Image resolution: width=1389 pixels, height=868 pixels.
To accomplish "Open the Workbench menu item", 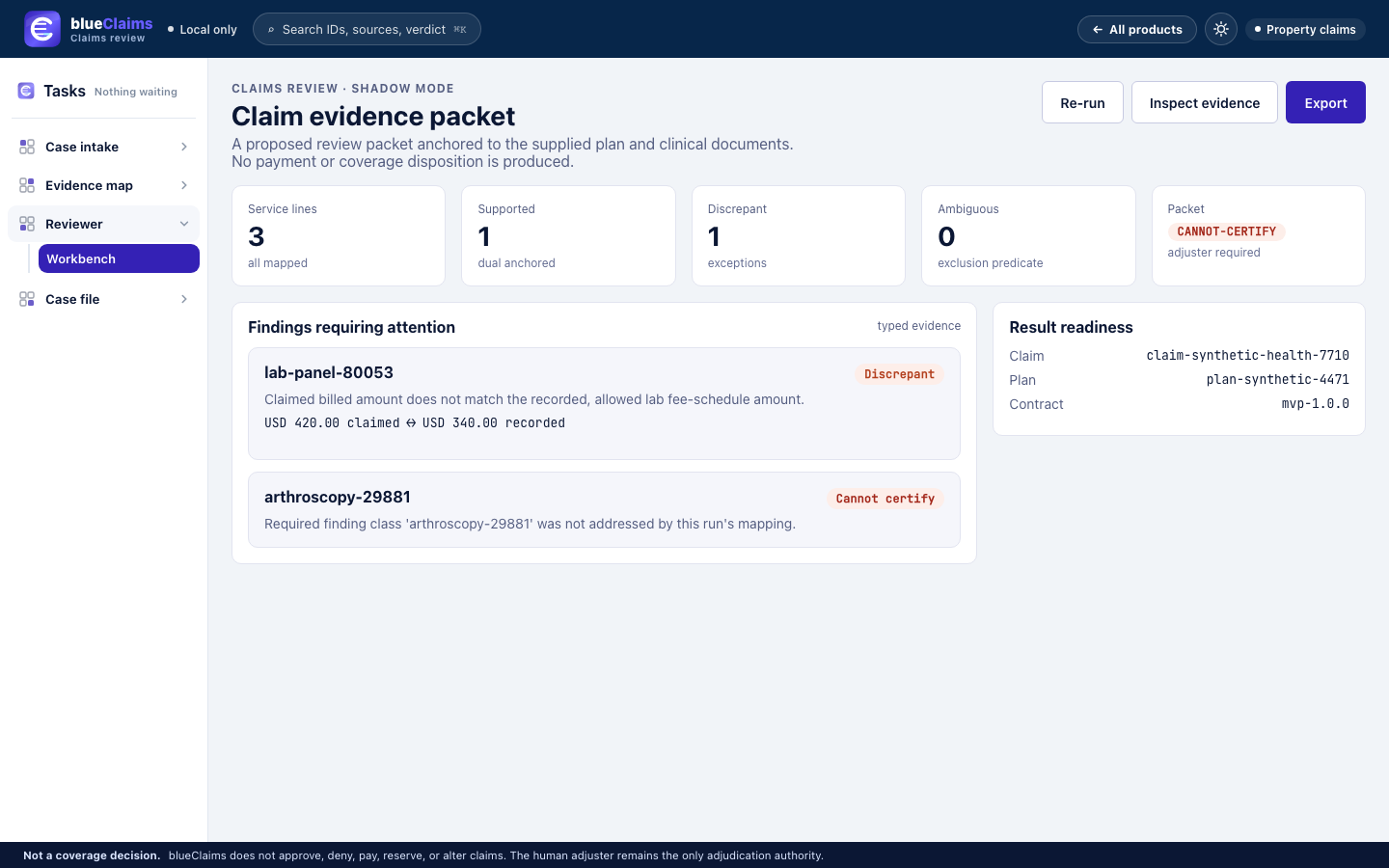I will coord(119,258).
